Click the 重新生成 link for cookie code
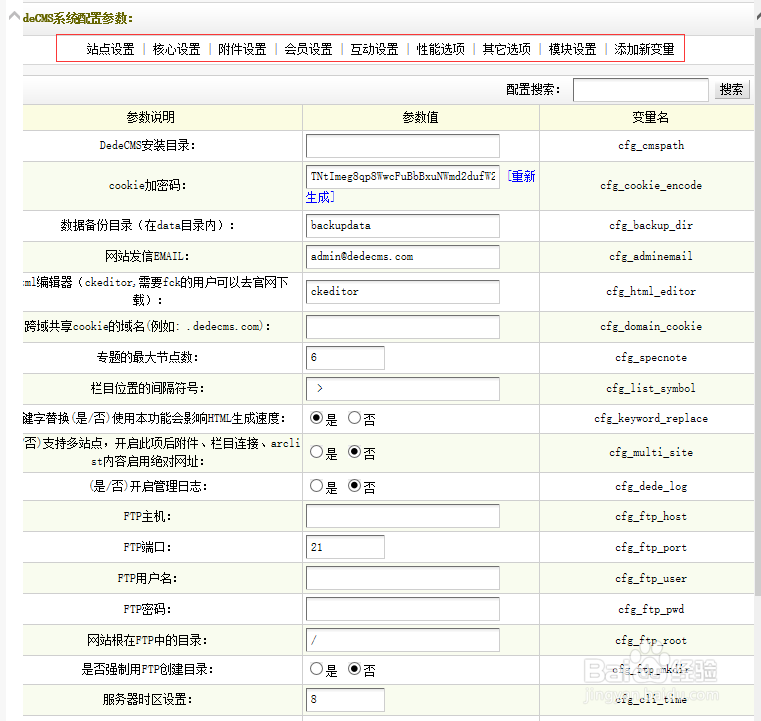Image resolution: width=761 pixels, height=721 pixels. coord(521,177)
